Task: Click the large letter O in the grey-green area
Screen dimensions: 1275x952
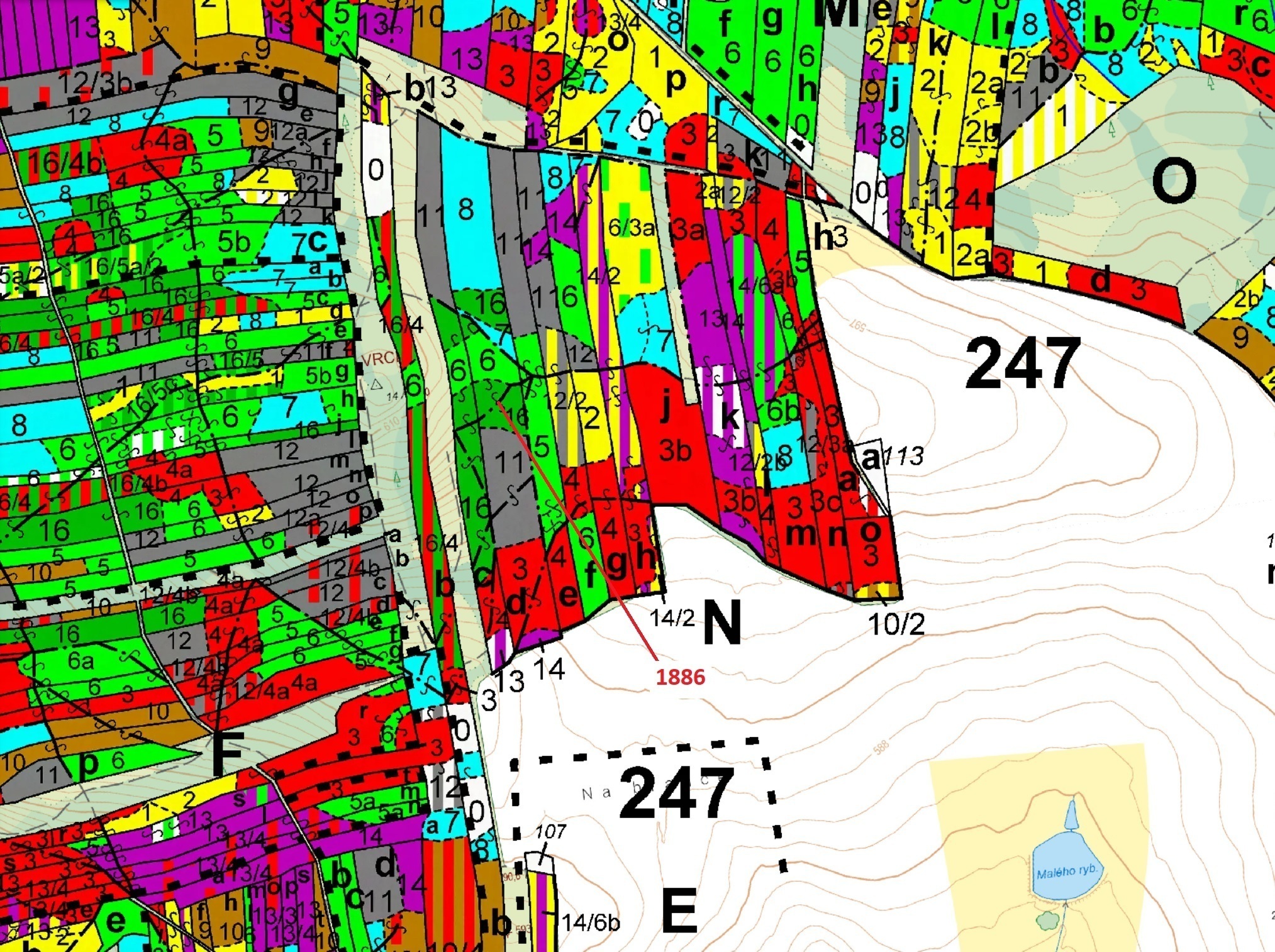Action: point(1174,181)
